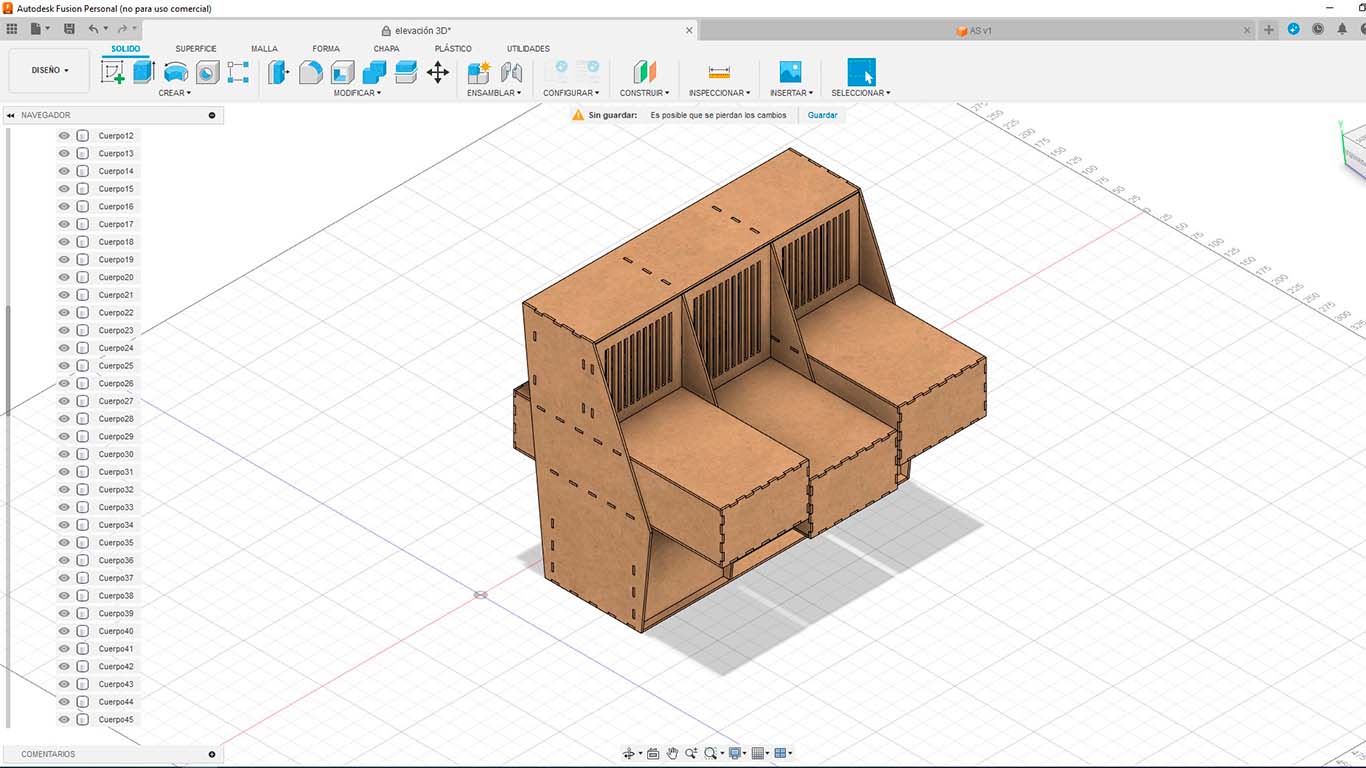The width and height of the screenshot is (1366, 768).
Task: Switch to the PLÁSTICO tab
Action: [453, 49]
